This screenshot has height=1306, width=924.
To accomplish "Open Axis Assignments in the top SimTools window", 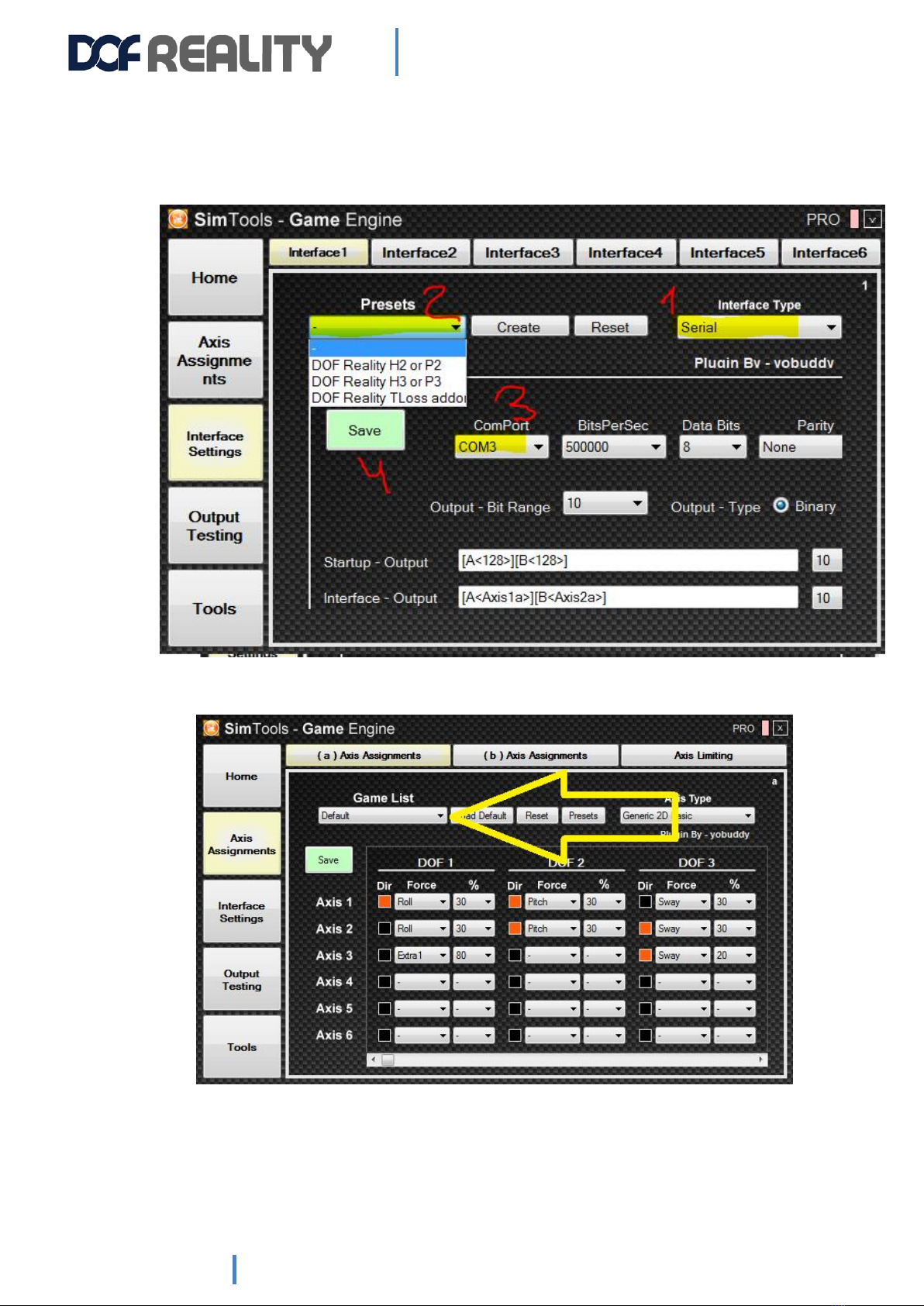I will click(x=215, y=360).
